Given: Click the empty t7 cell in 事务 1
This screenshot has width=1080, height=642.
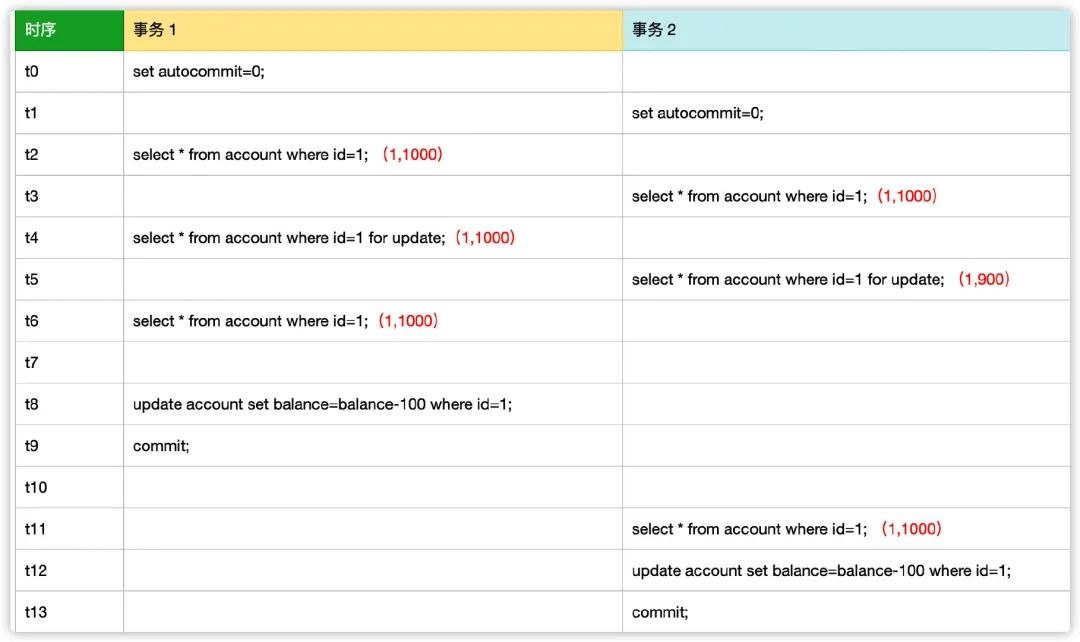Looking at the screenshot, I should pos(373,362).
